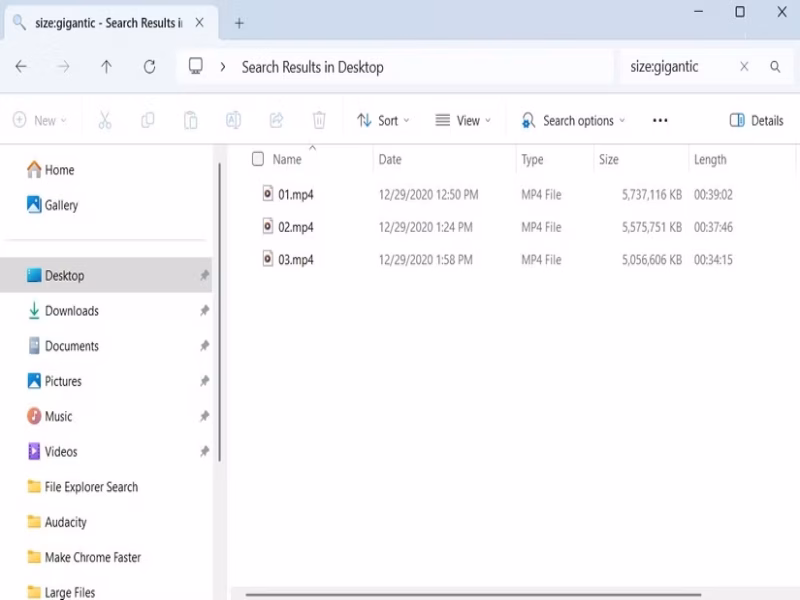Open the Sort dropdown
Viewport: 800px width, 600px height.
[x=384, y=120]
